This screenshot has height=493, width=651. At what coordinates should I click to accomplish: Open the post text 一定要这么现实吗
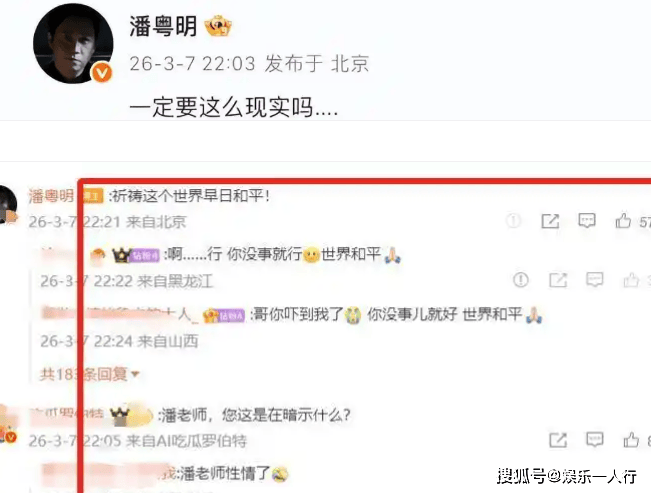tap(233, 107)
